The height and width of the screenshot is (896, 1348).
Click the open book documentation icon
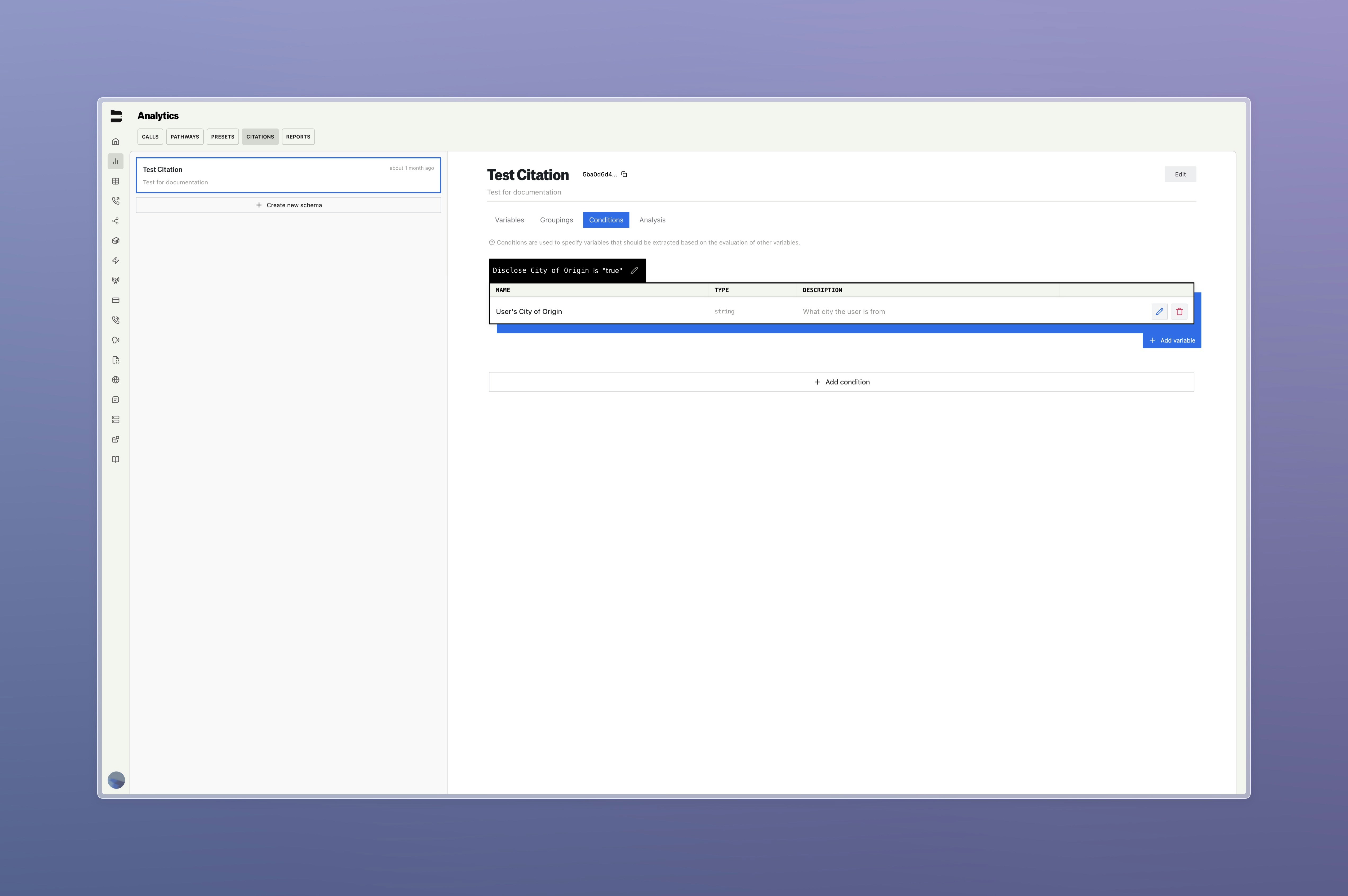click(x=116, y=459)
